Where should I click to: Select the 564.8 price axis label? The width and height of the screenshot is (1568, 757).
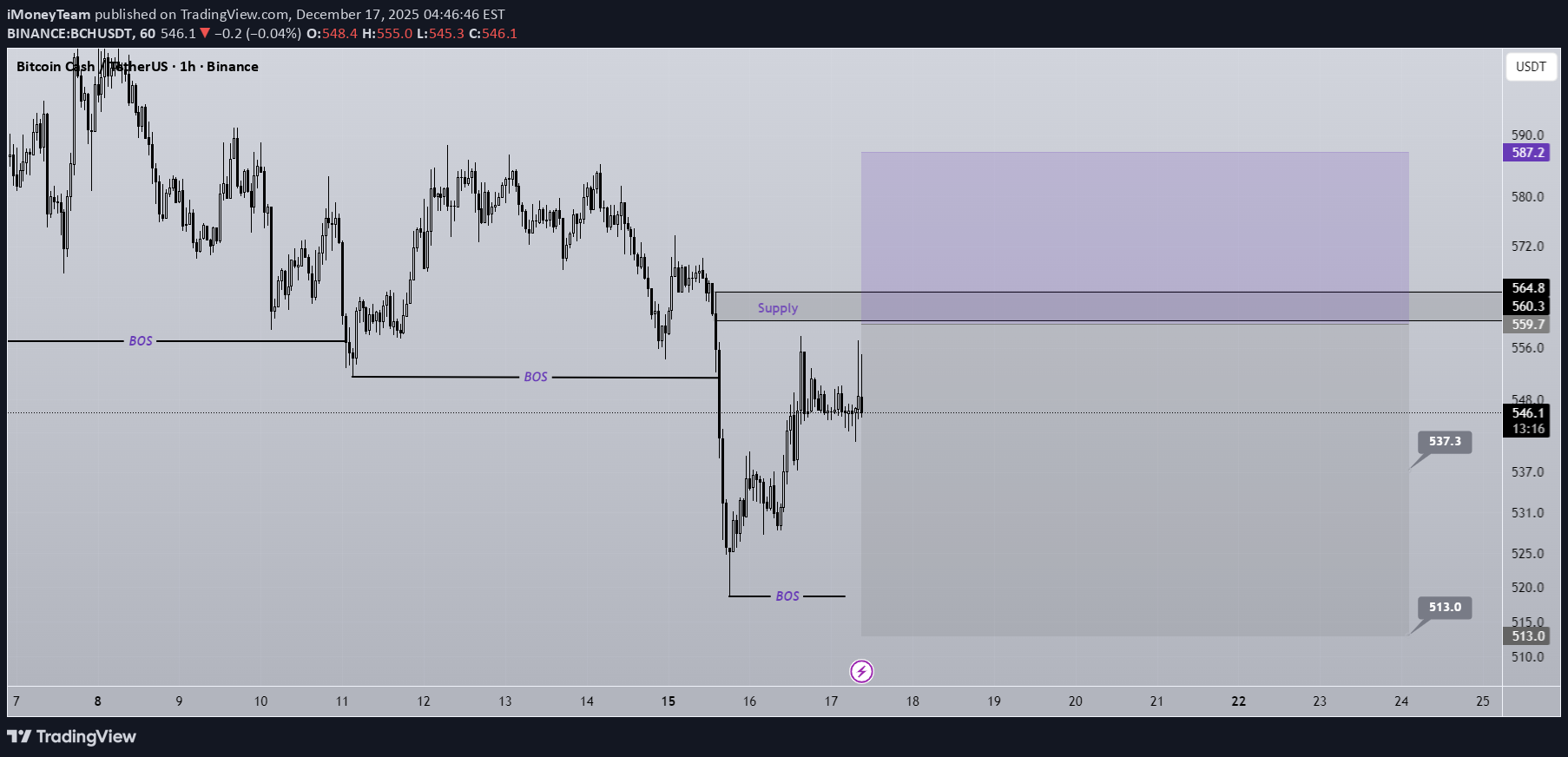coord(1527,288)
